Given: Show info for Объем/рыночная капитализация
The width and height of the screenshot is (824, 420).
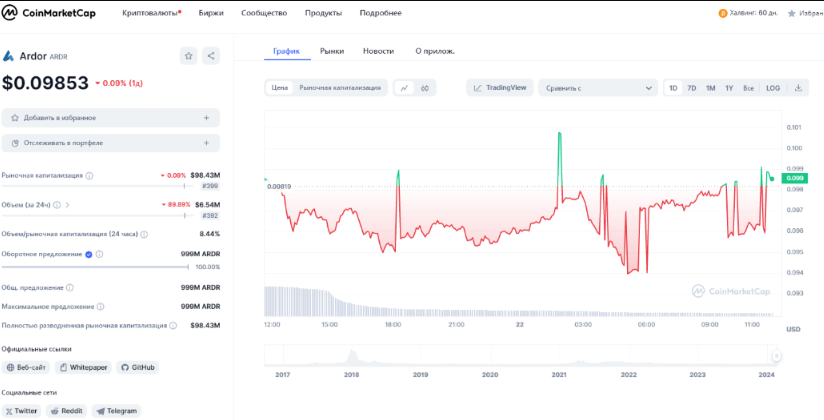Looking at the screenshot, I should coord(144,234).
